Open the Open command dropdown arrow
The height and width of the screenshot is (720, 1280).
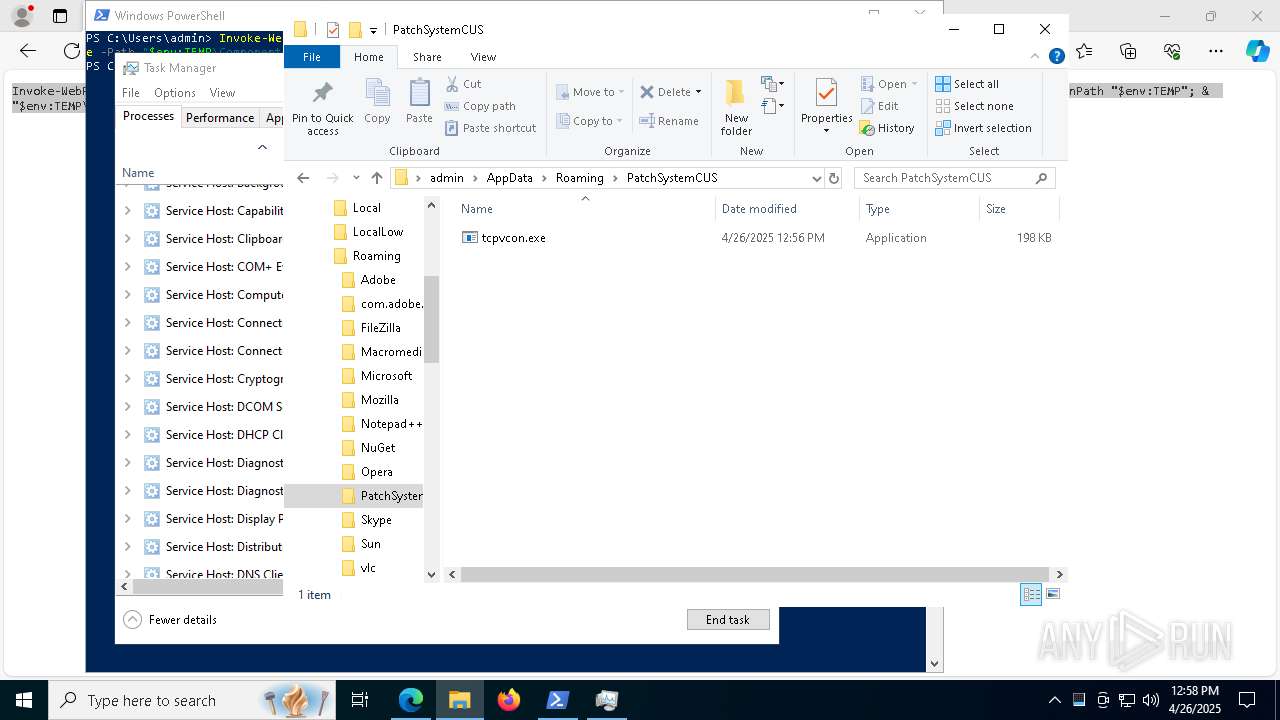coord(914,84)
